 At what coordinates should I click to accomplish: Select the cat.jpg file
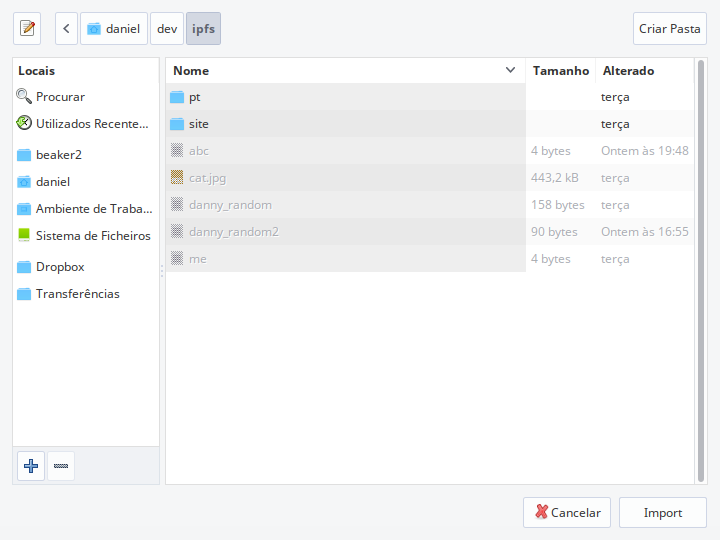(430, 178)
